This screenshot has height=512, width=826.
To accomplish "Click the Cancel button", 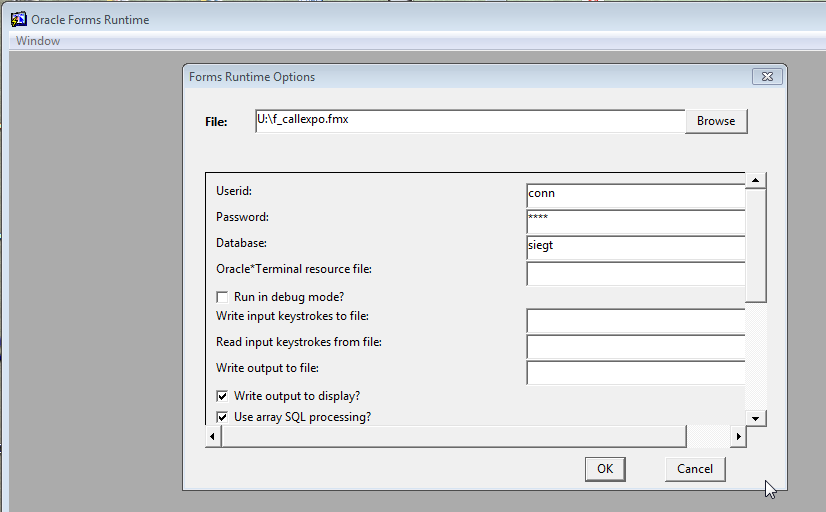I will pyautogui.click(x=695, y=469).
